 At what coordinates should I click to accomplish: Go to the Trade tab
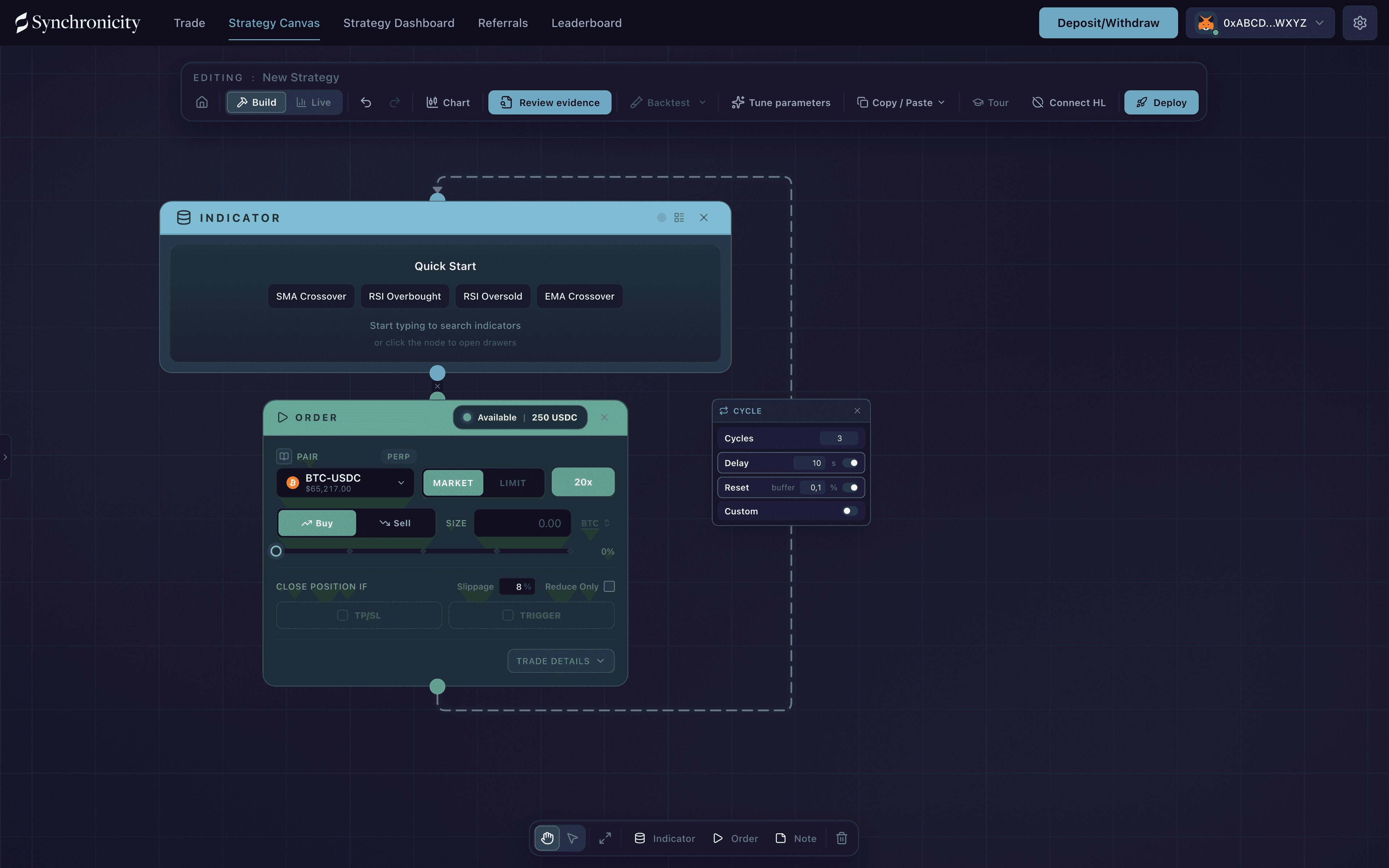190,23
